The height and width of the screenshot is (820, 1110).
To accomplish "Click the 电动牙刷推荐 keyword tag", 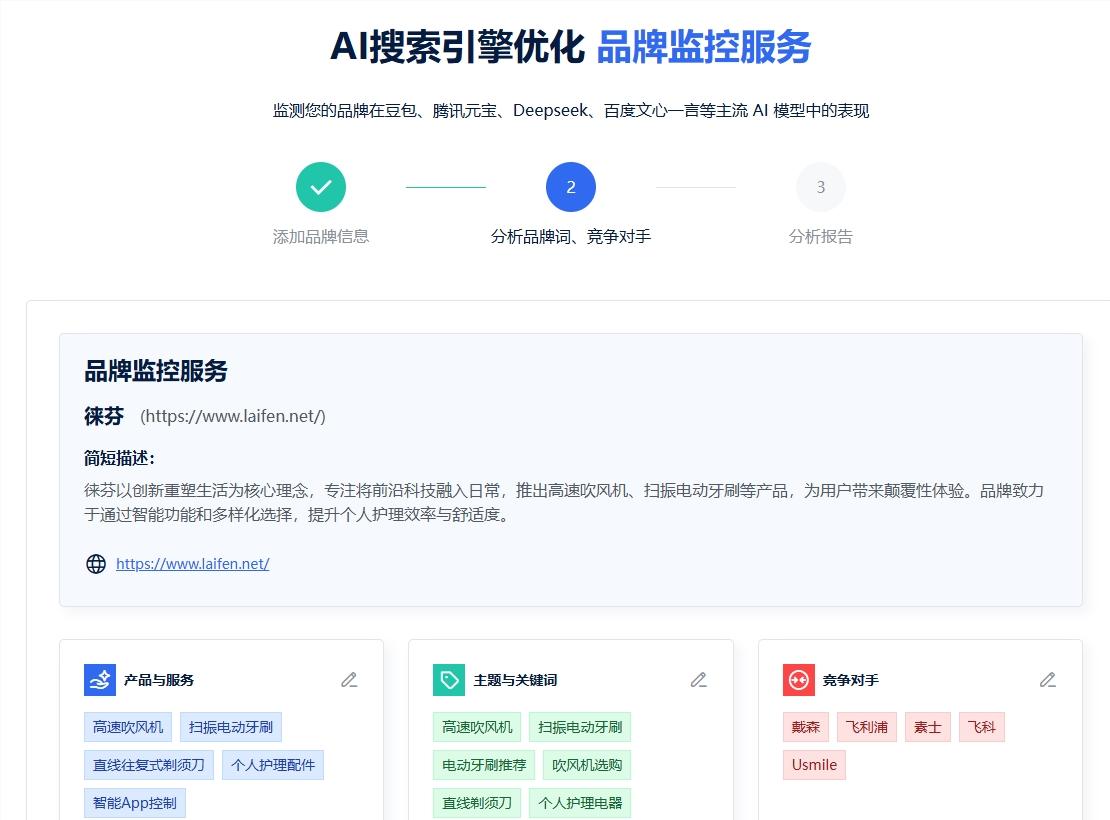I will pyautogui.click(x=484, y=765).
